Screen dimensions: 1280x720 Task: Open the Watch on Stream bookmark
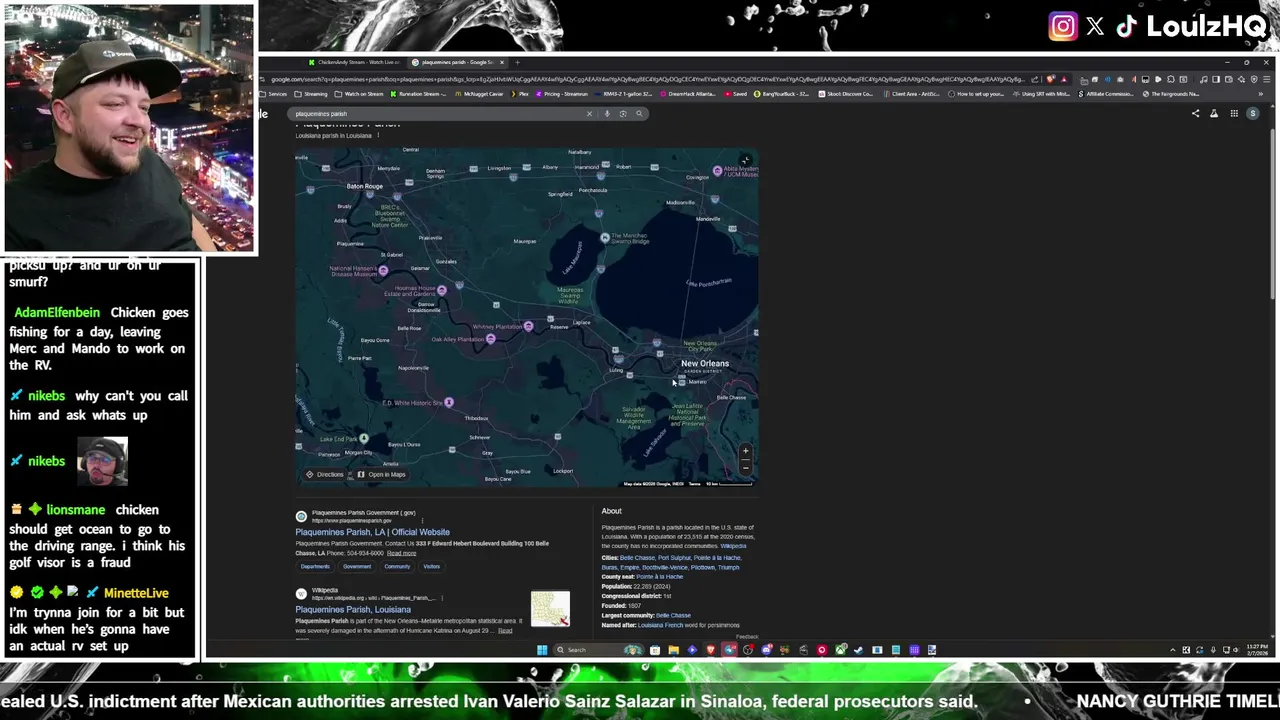coord(359,94)
